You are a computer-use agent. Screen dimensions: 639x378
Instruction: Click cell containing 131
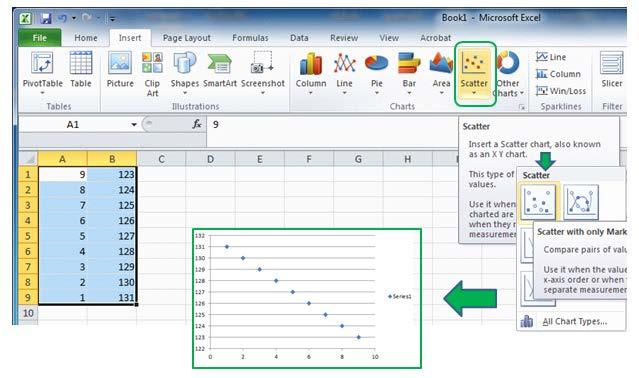112,298
